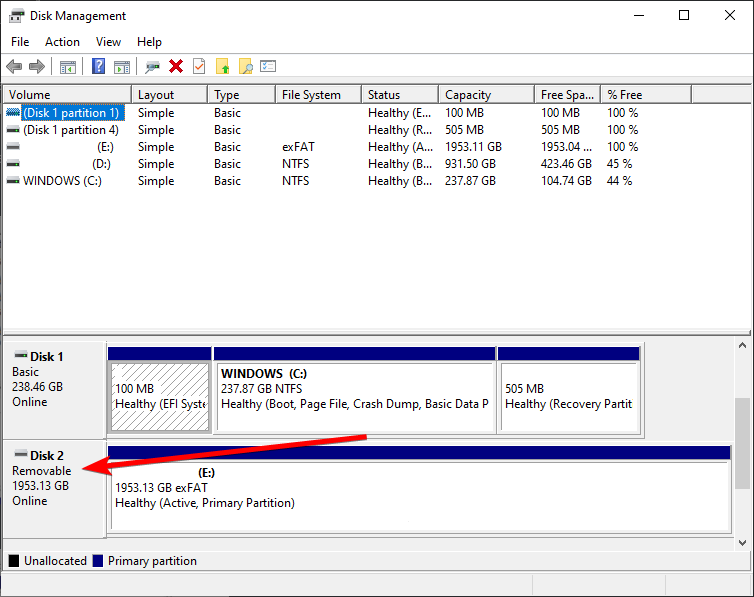Sort by the Layout column header
This screenshot has height=597, width=754.
169,95
